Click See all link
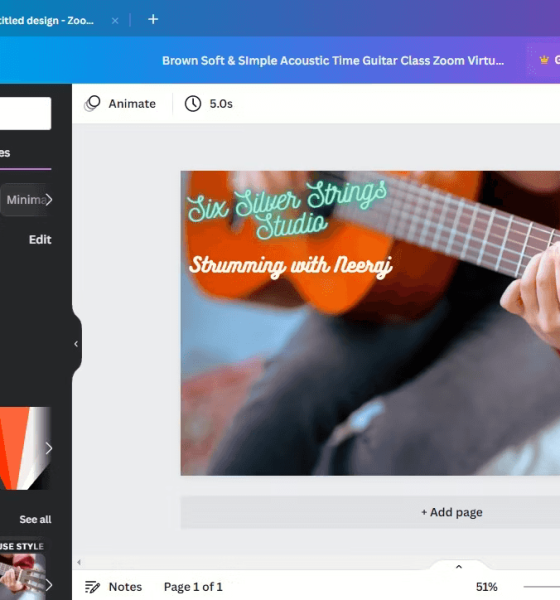560x600 pixels. [35, 519]
